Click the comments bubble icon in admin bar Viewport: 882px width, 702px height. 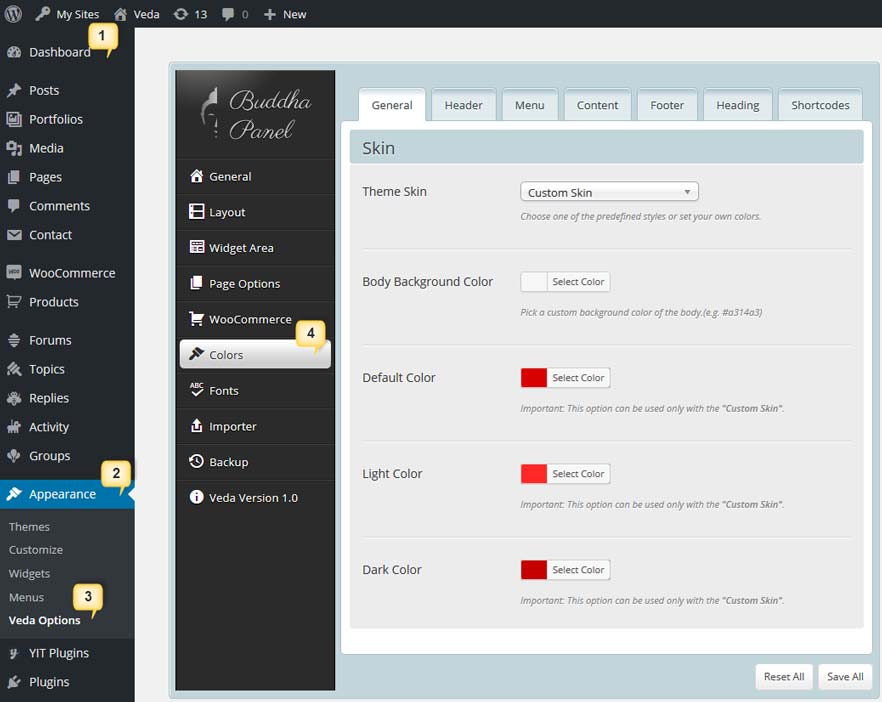(x=229, y=14)
